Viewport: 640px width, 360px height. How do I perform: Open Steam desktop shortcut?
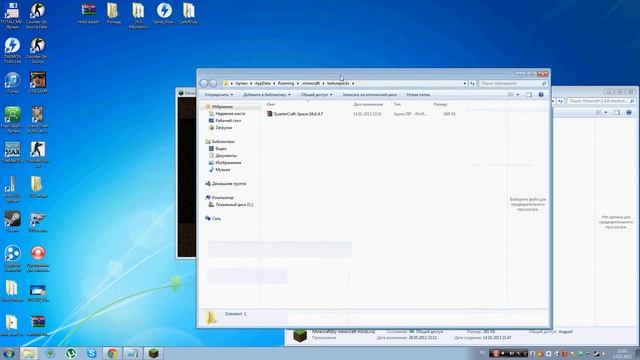point(12,222)
